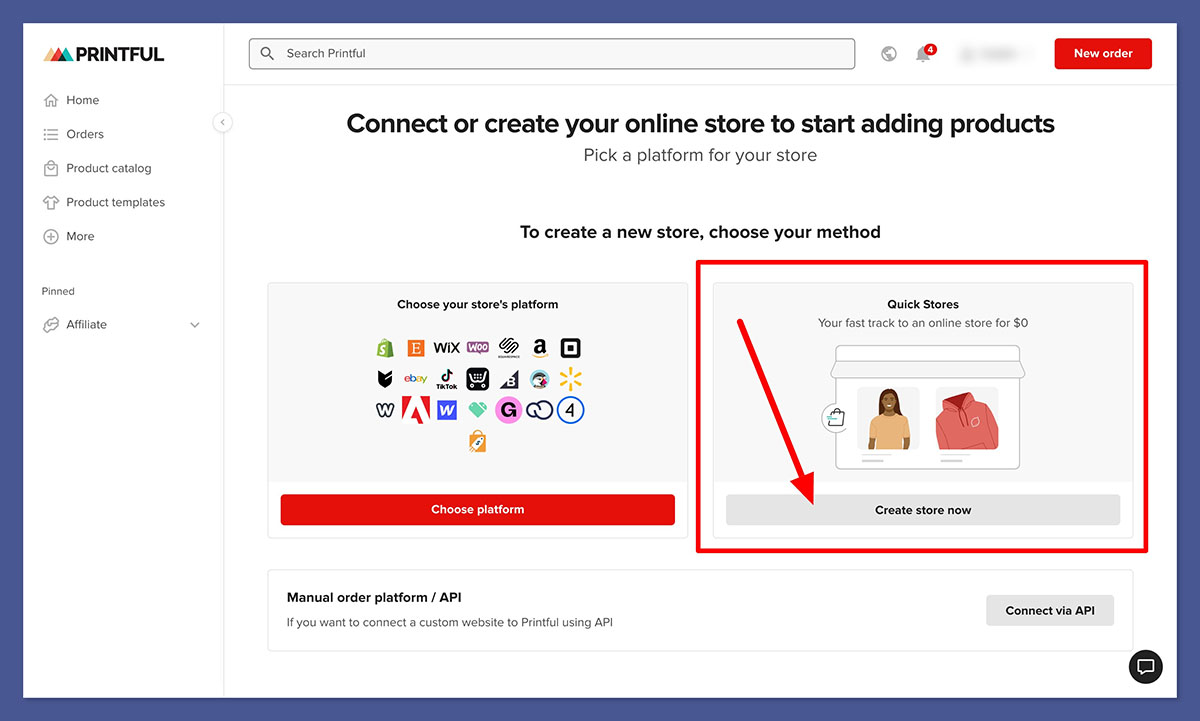Click the WooCommerce platform icon
The height and width of the screenshot is (721, 1200).
tap(477, 347)
